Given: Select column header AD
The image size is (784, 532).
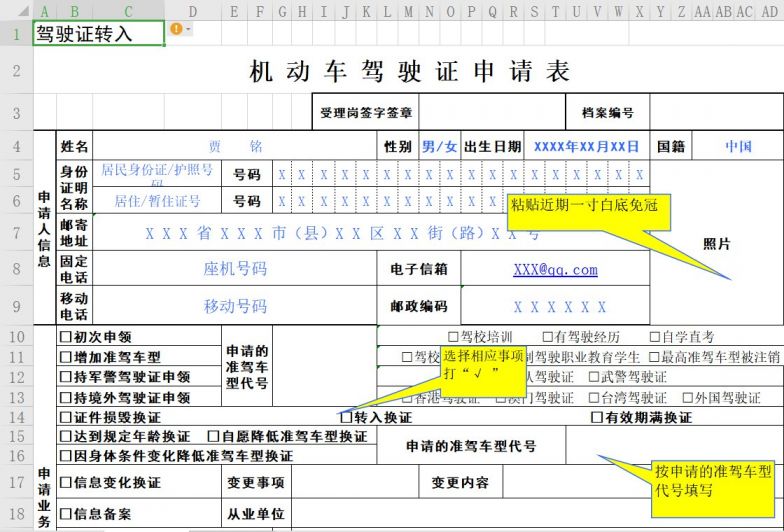Looking at the screenshot, I should 770,11.
